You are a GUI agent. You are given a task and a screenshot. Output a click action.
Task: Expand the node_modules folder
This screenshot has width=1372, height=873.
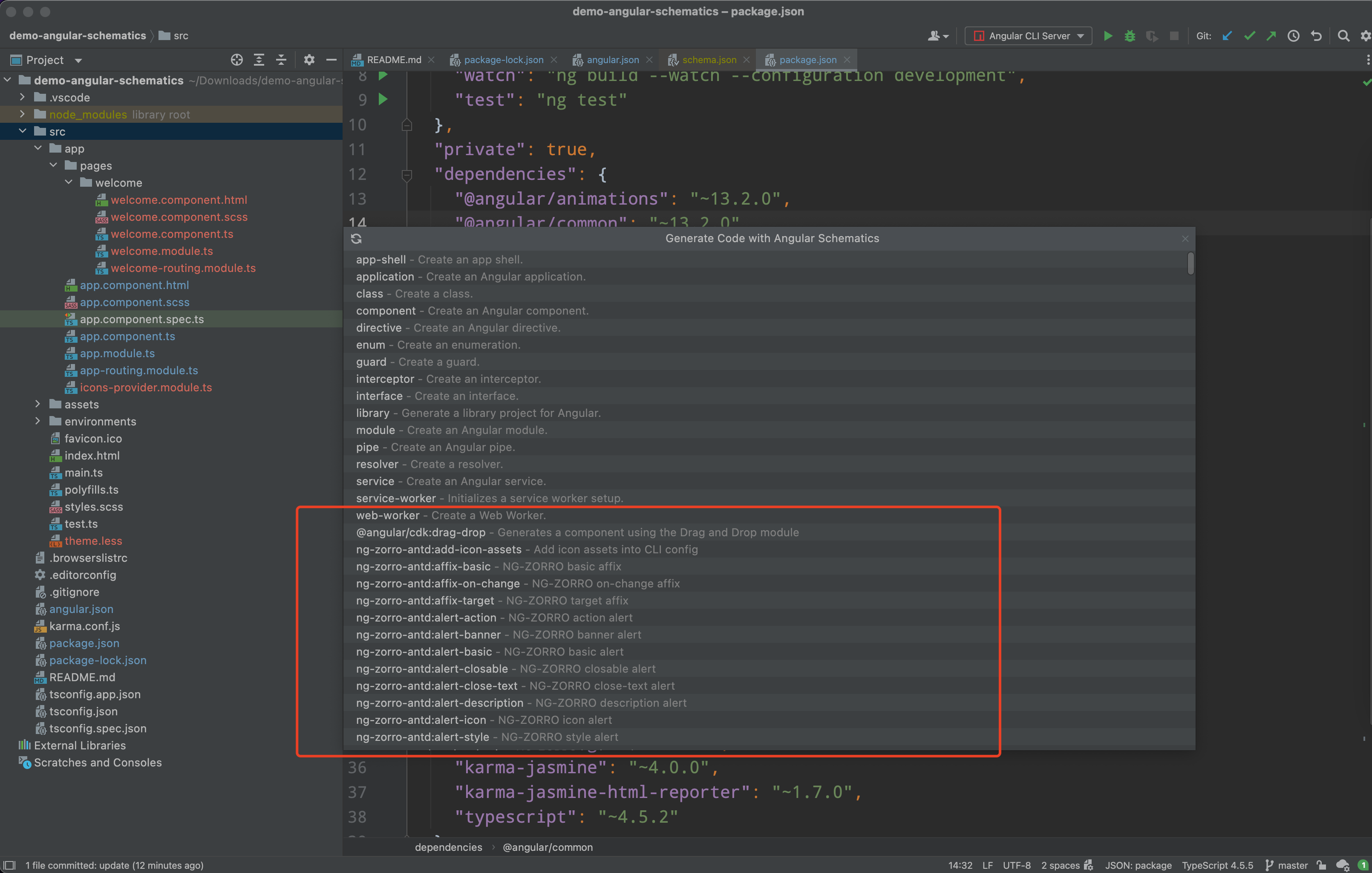pos(22,114)
